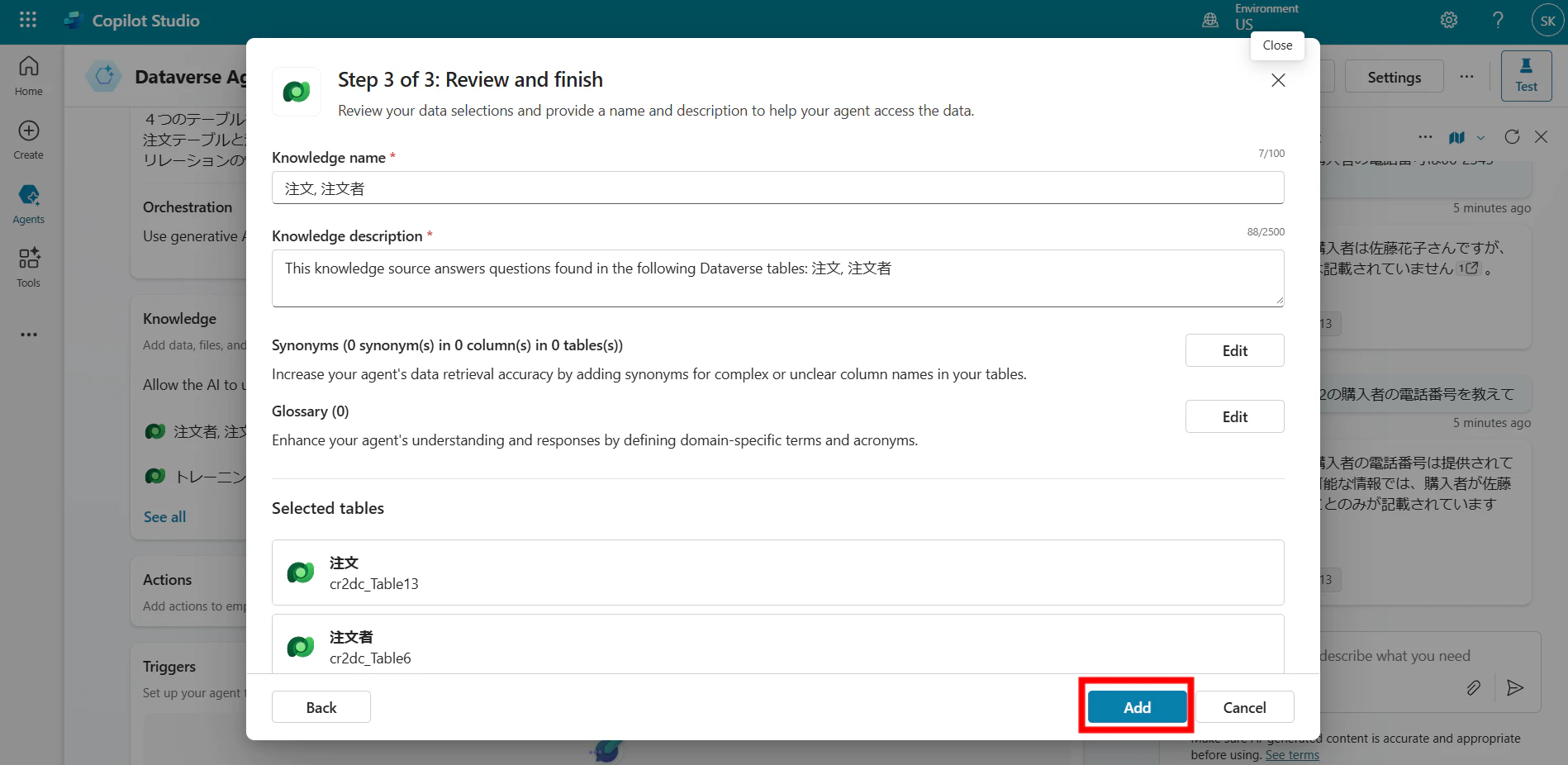Send the chat message arrow icon
The width and height of the screenshot is (1568, 765).
coord(1515,687)
